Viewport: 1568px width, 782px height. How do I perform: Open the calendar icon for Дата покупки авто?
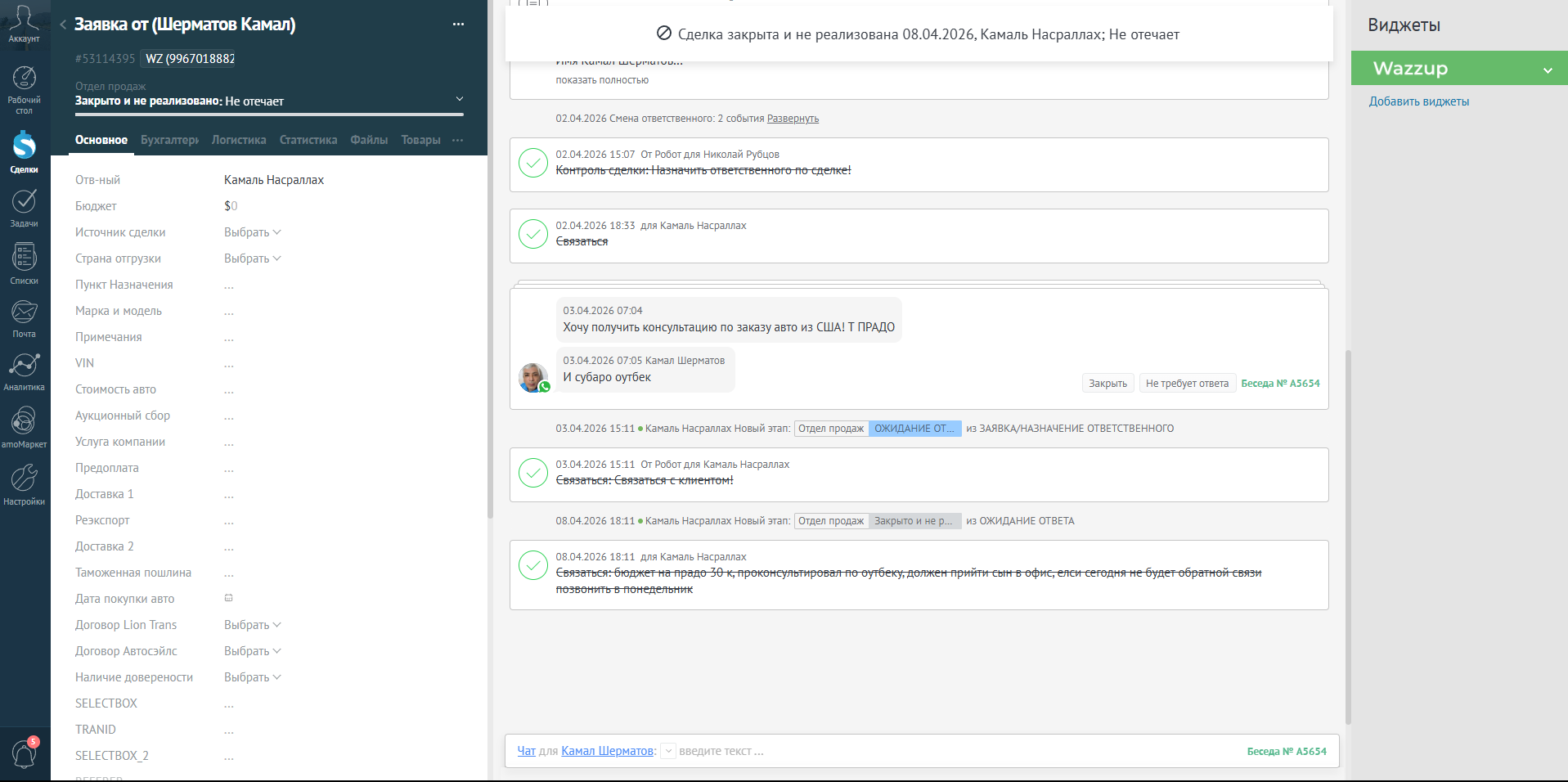coord(229,598)
